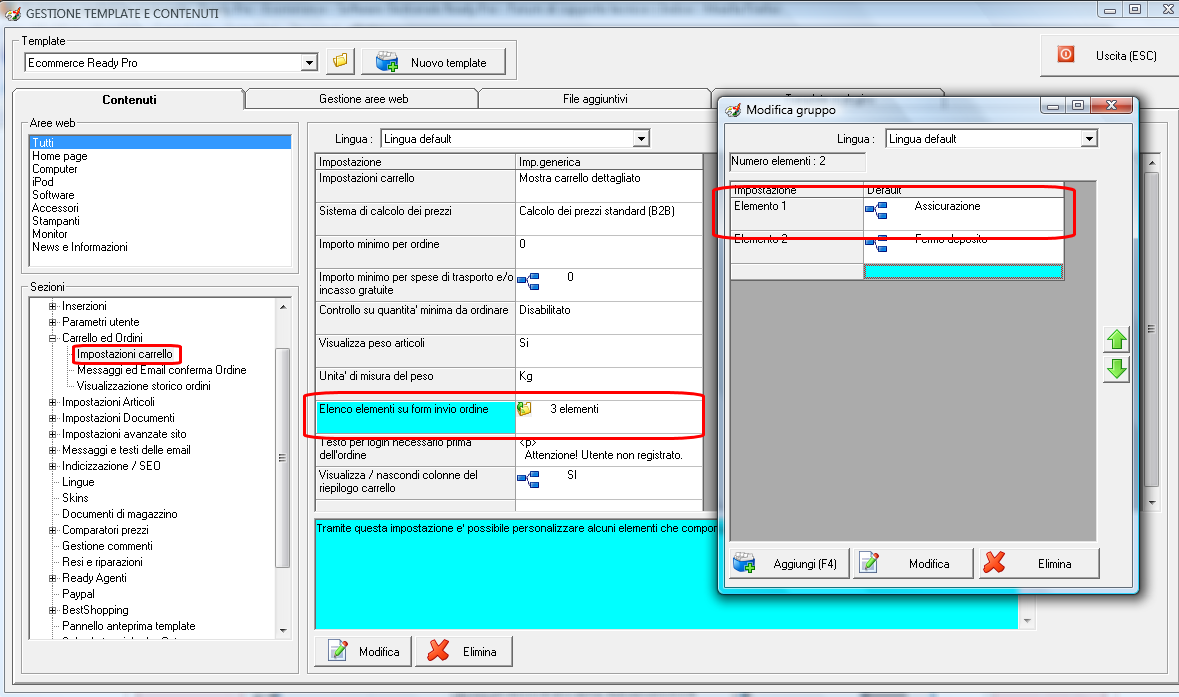Screen dimensions: 1179x697
Task: Expand Ready Agenti tree node
Action: [53, 578]
